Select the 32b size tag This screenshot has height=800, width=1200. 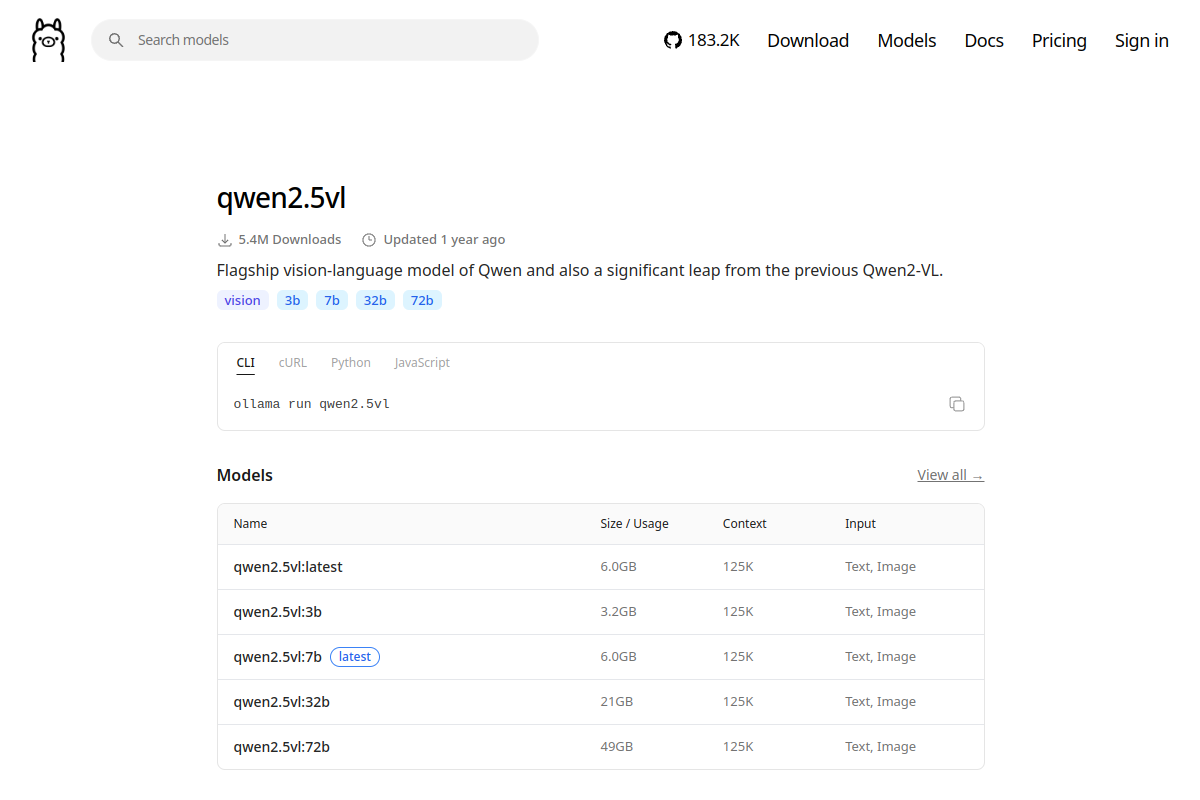[375, 300]
